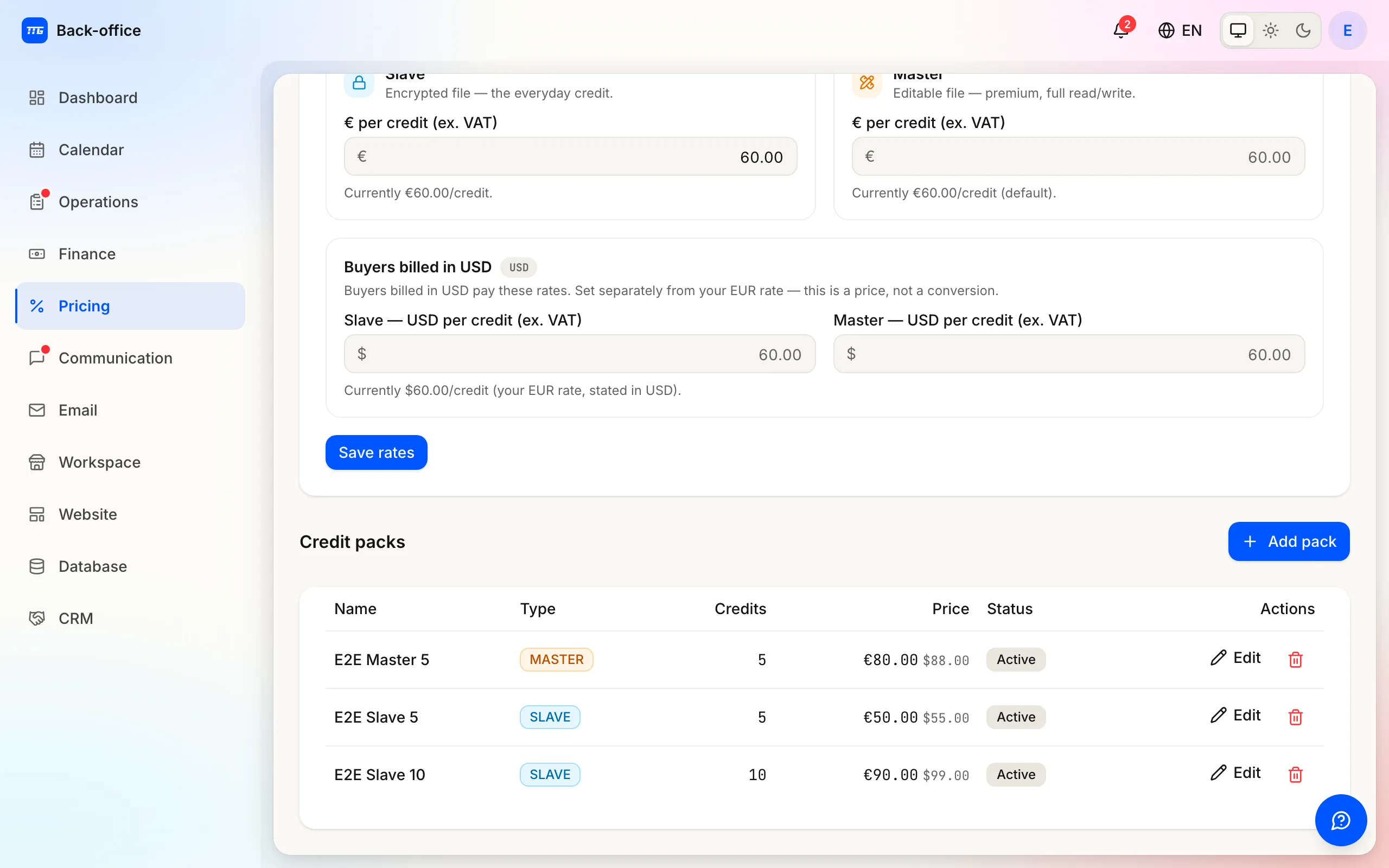This screenshot has width=1389, height=868.
Task: Open the Operations section
Action: [x=130, y=202]
